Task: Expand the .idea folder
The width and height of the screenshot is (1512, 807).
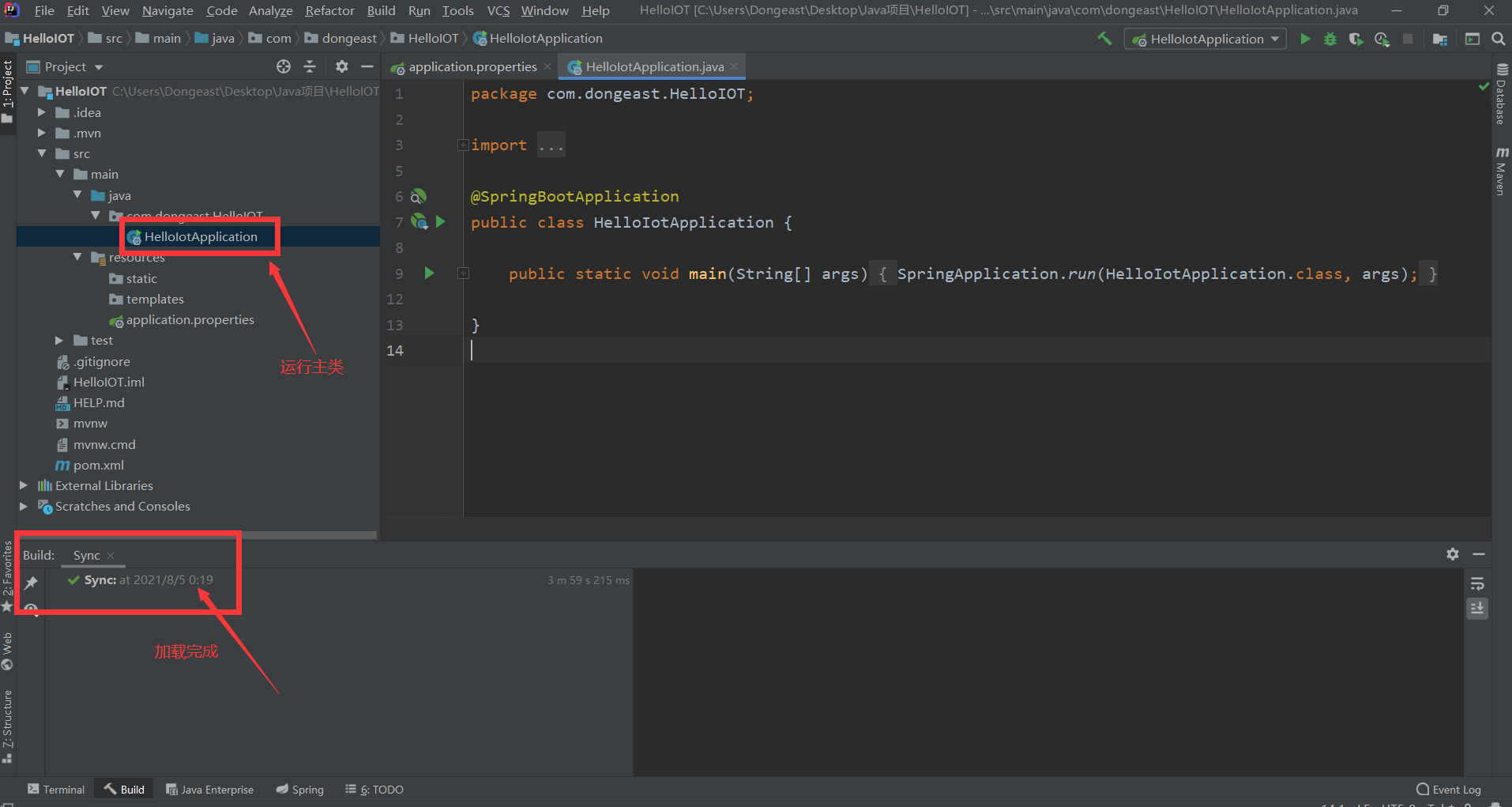Action: click(x=42, y=112)
